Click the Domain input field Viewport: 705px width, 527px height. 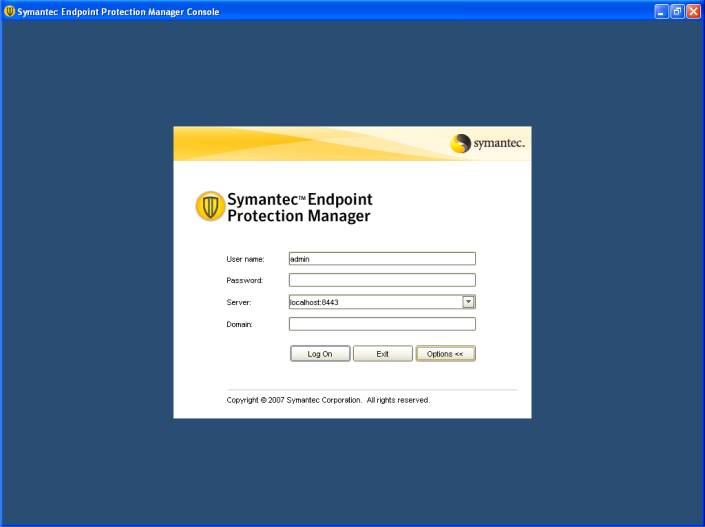[x=382, y=324]
